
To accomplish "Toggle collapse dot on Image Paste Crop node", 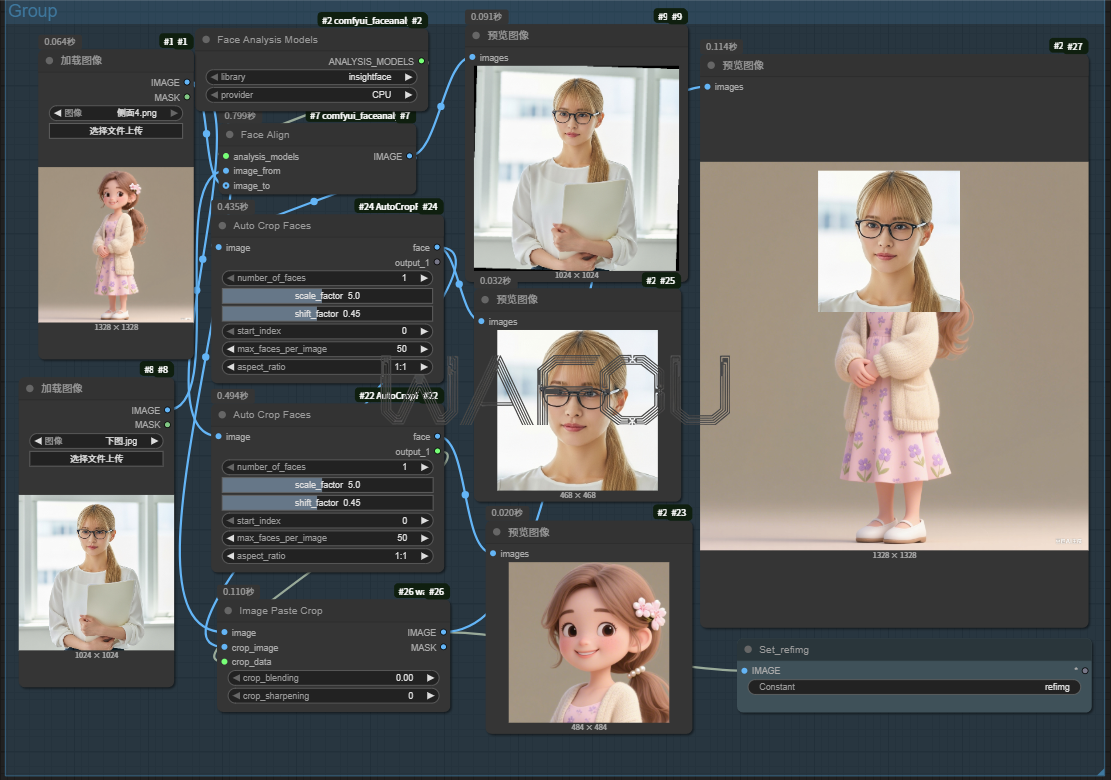I will pos(228,611).
